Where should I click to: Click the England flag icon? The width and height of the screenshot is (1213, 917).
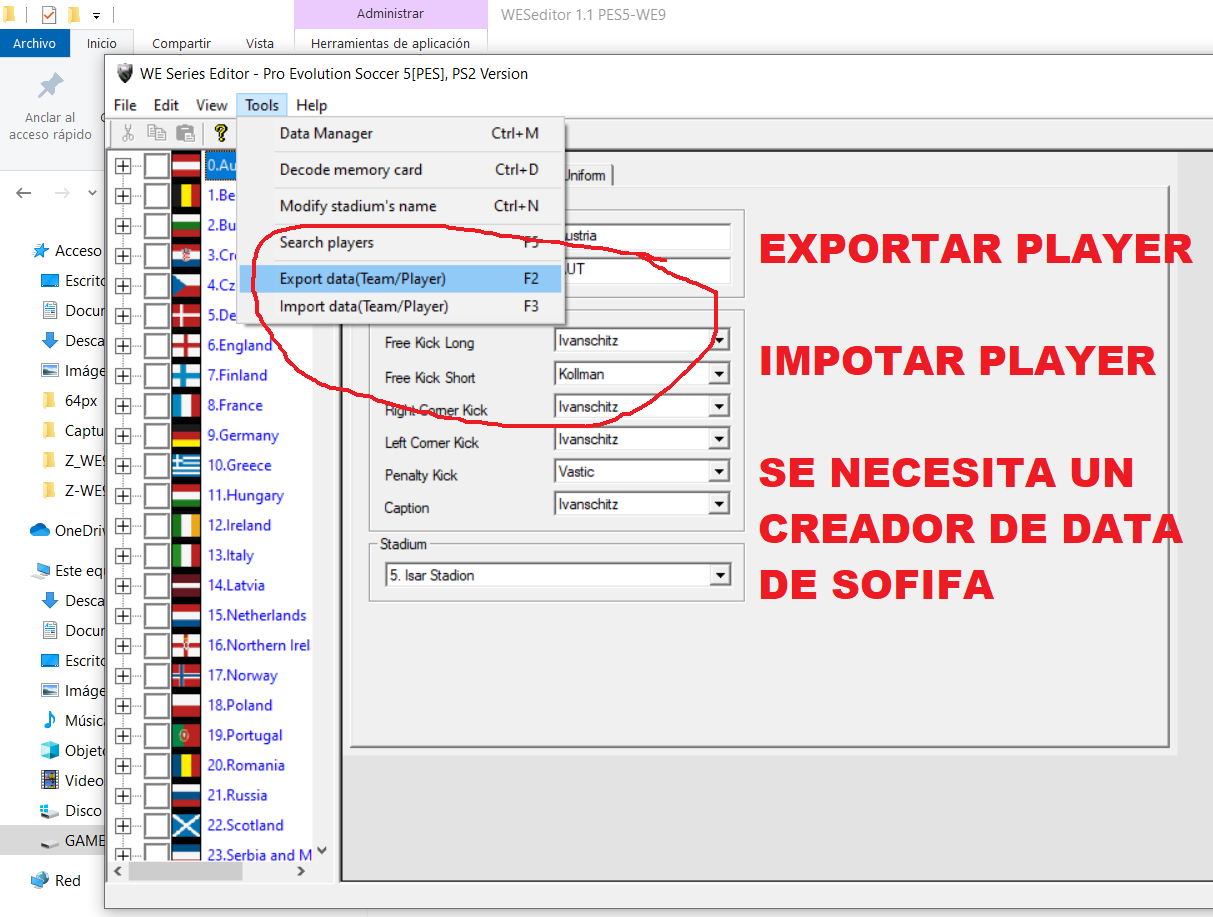[x=186, y=345]
